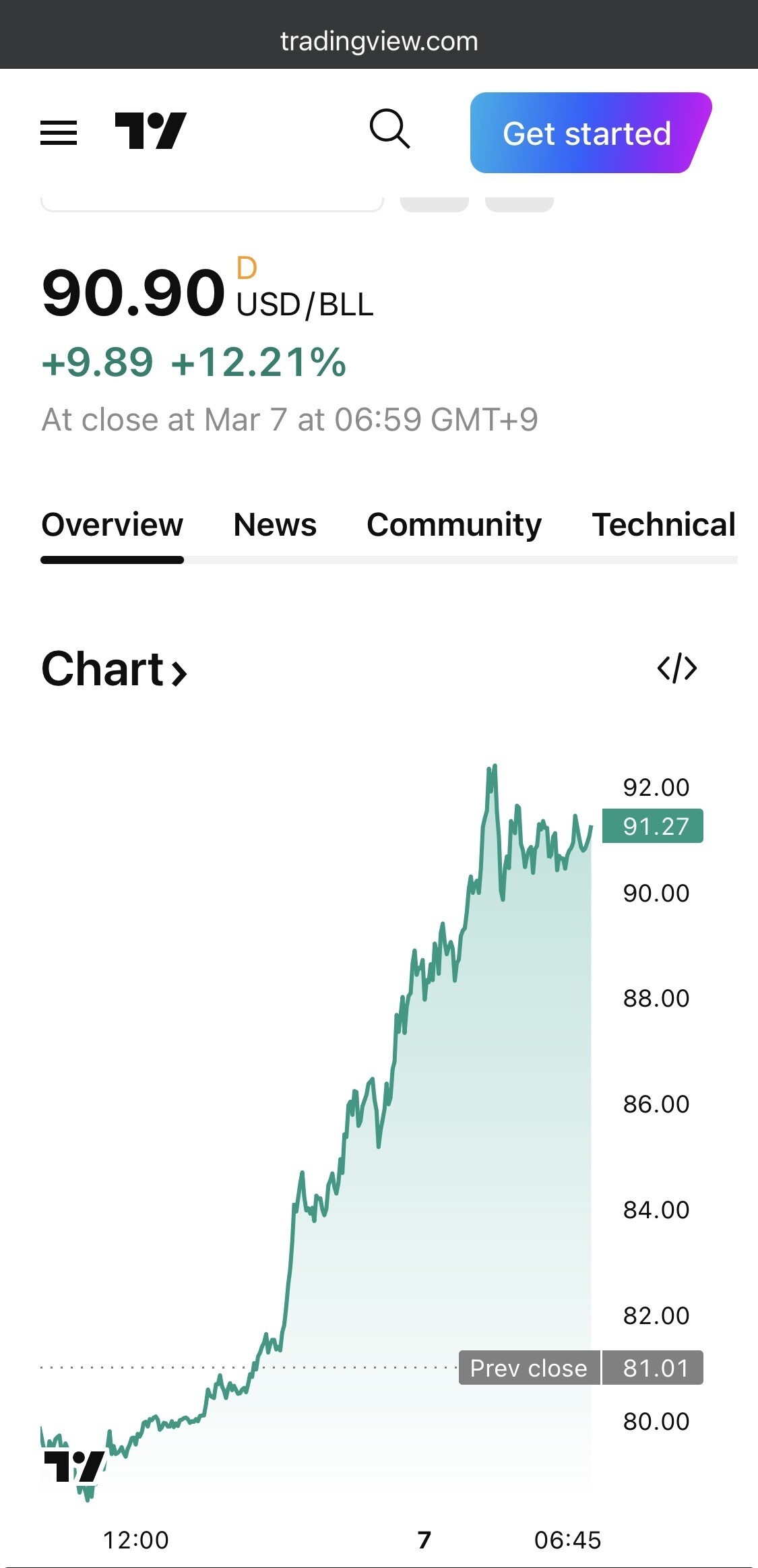Click the 06:45 time axis label

pos(567,1540)
